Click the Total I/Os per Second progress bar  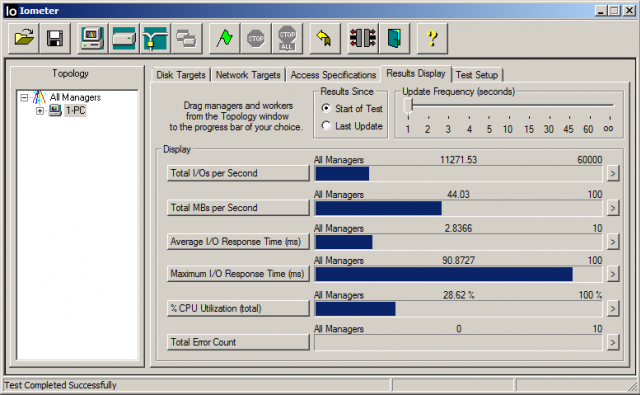(458, 173)
